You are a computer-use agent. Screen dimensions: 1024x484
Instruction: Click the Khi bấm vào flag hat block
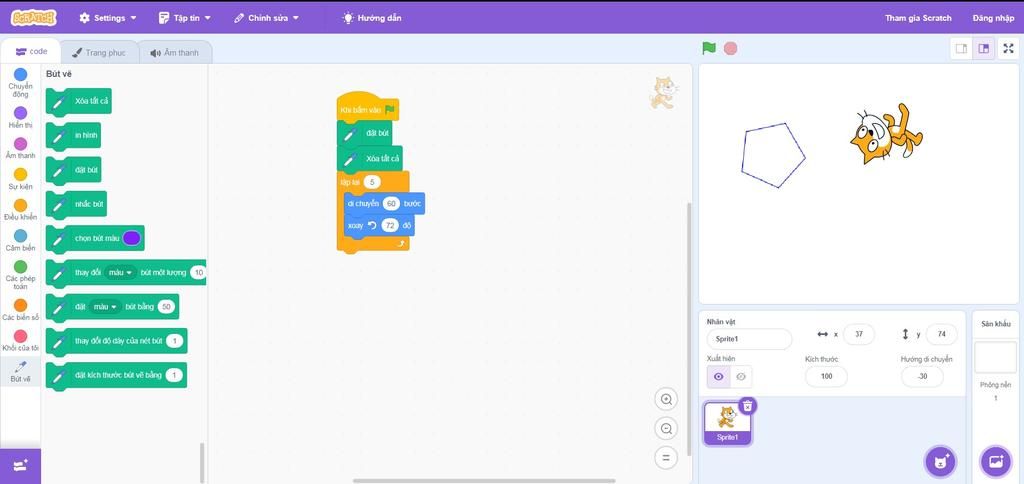[368, 108]
